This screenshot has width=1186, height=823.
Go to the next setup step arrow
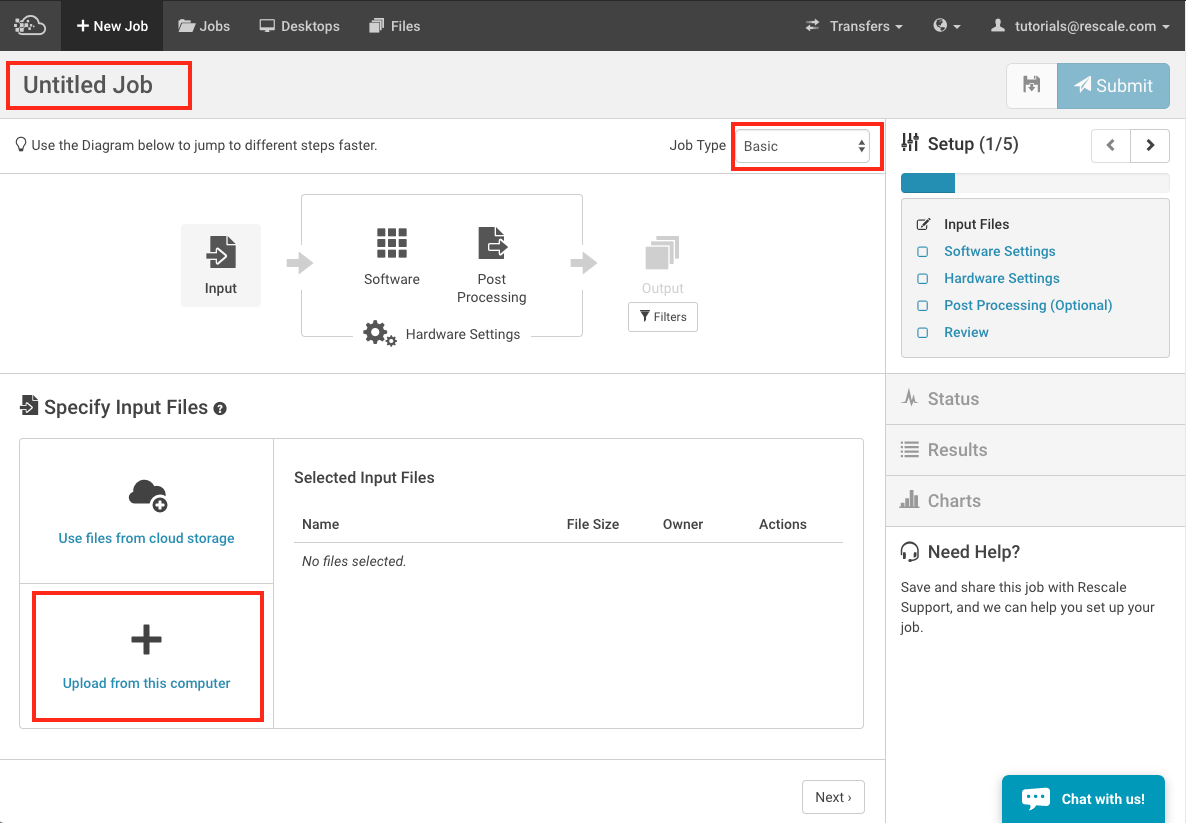[1150, 145]
